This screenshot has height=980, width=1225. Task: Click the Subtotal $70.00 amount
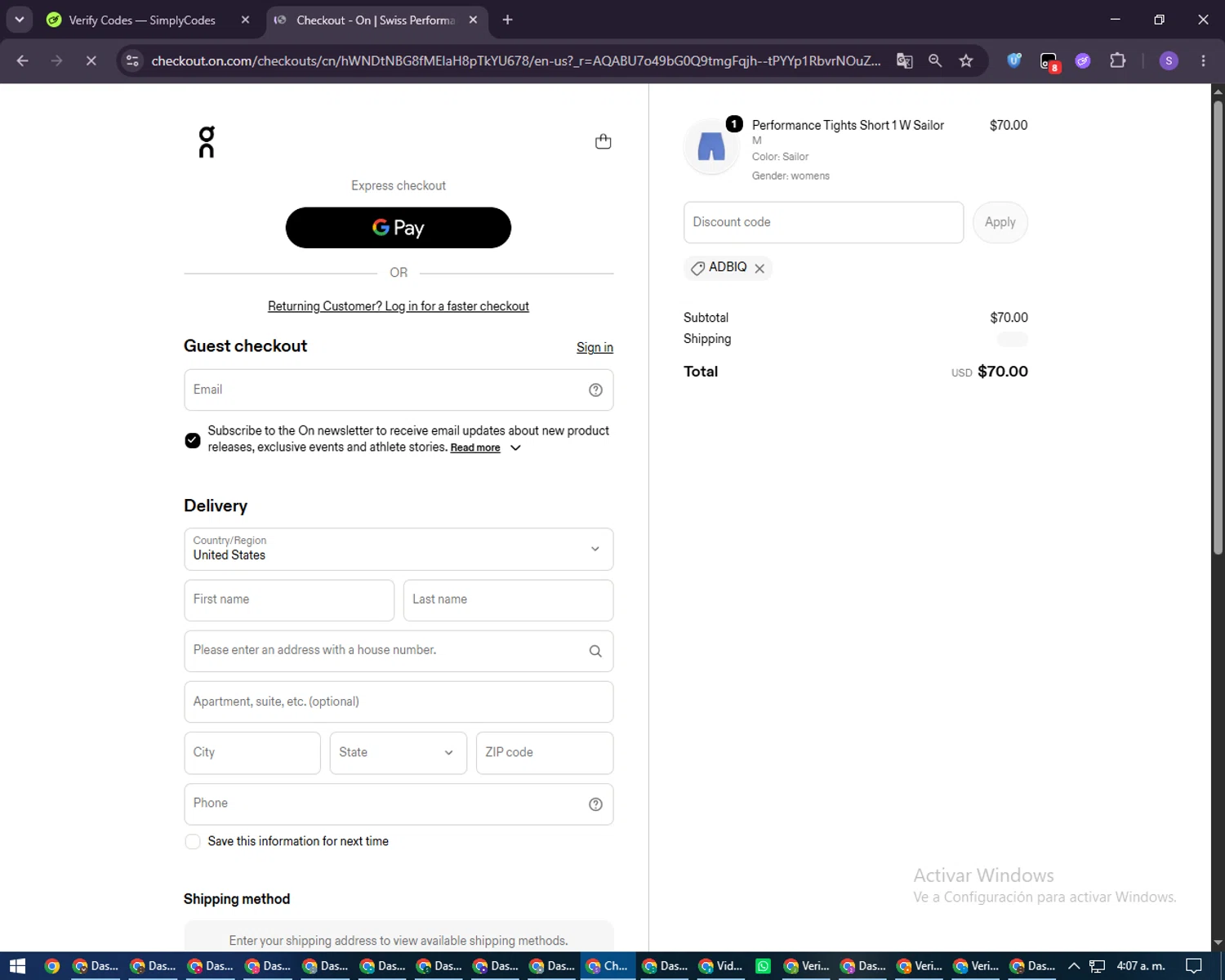click(1009, 318)
